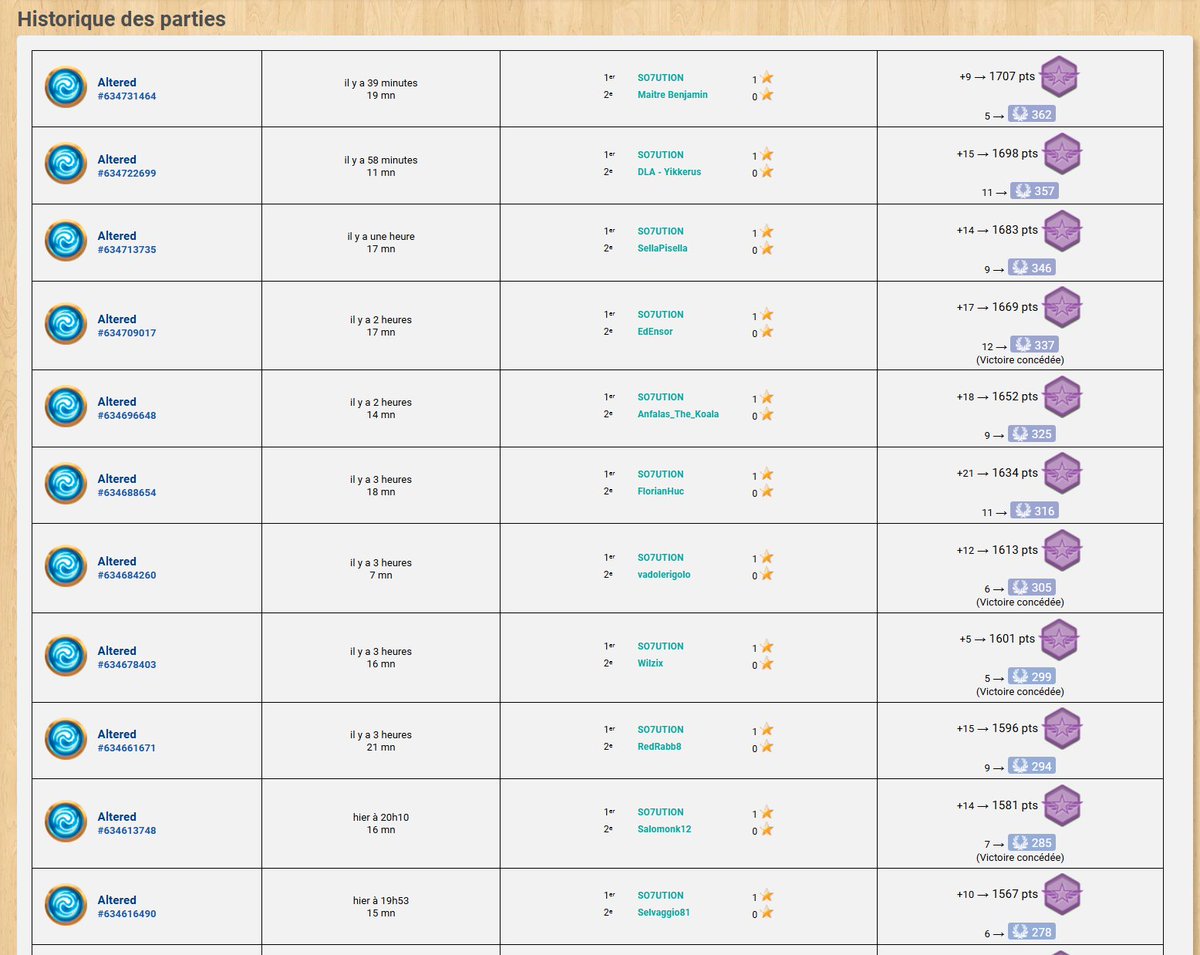The width and height of the screenshot is (1200, 955).
Task: Select the 'il y a 39 minutes' timestamp
Action: [x=381, y=83]
